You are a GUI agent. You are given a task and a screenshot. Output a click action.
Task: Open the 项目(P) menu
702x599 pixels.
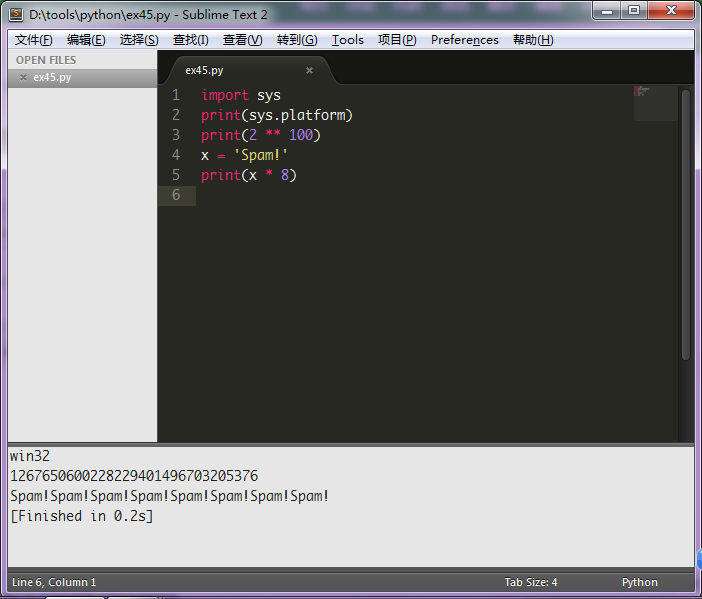click(397, 40)
